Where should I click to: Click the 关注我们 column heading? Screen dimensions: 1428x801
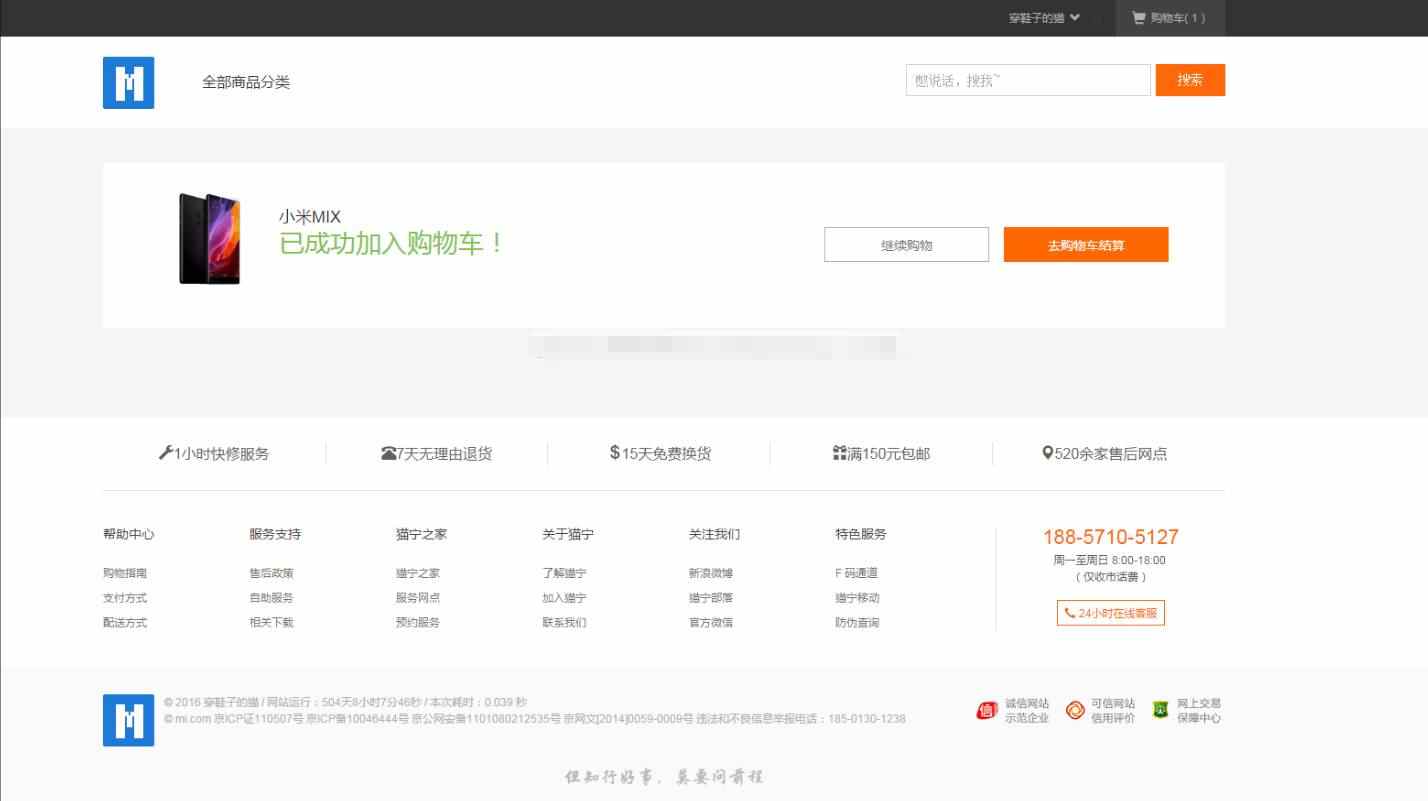pyautogui.click(x=714, y=534)
